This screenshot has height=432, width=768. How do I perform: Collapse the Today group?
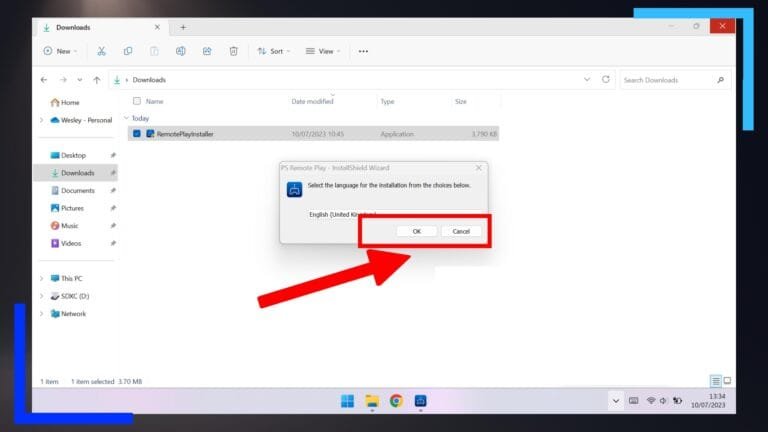(126, 118)
